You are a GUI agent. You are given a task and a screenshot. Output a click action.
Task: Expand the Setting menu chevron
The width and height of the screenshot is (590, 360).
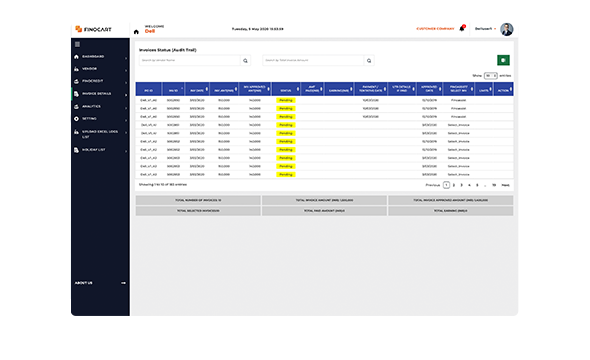pos(126,120)
